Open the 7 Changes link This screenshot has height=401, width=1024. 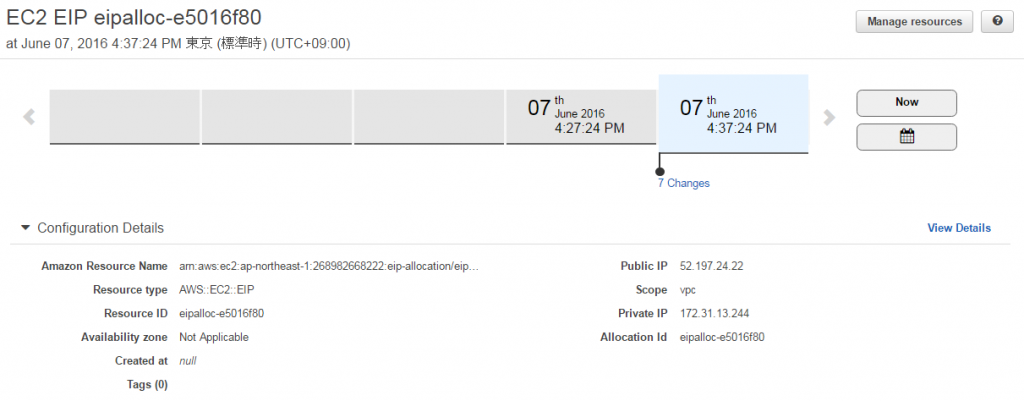coord(683,183)
